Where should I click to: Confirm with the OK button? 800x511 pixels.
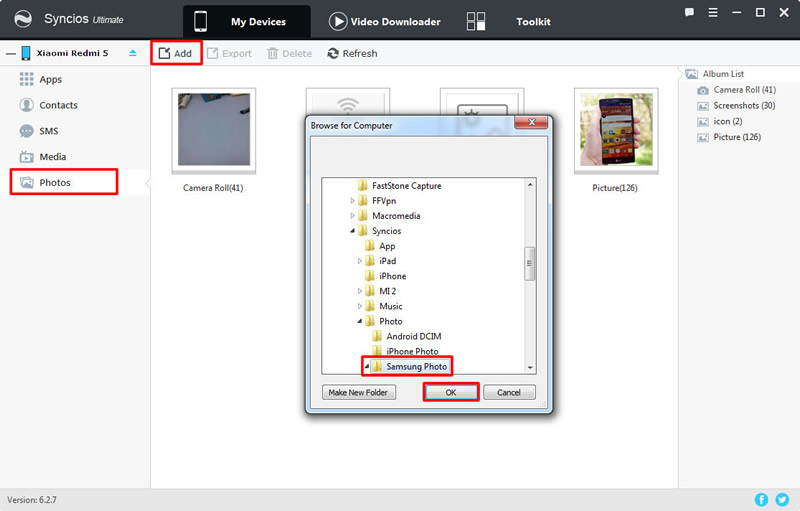click(451, 392)
